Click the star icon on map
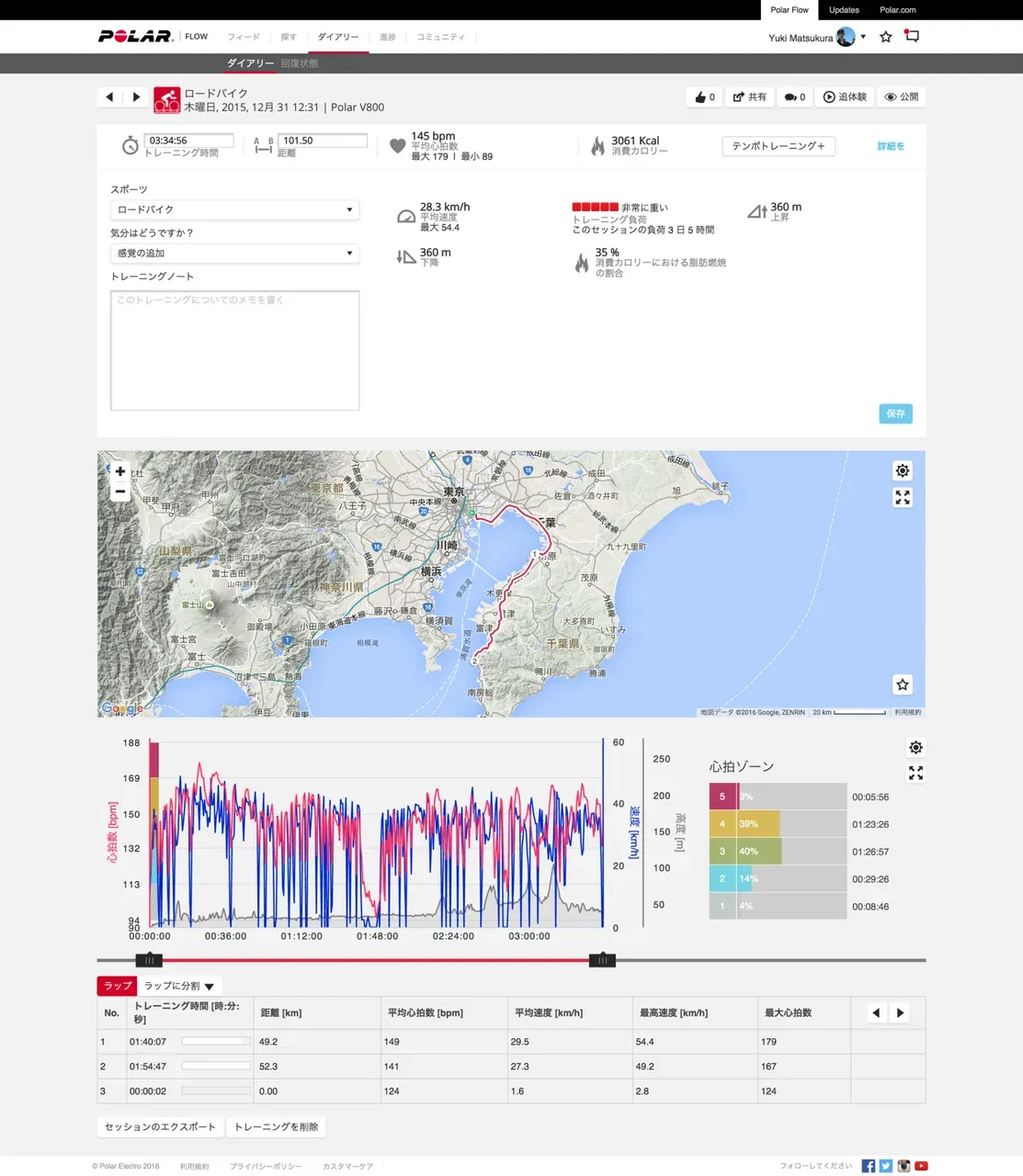The width and height of the screenshot is (1023, 1176). [903, 684]
